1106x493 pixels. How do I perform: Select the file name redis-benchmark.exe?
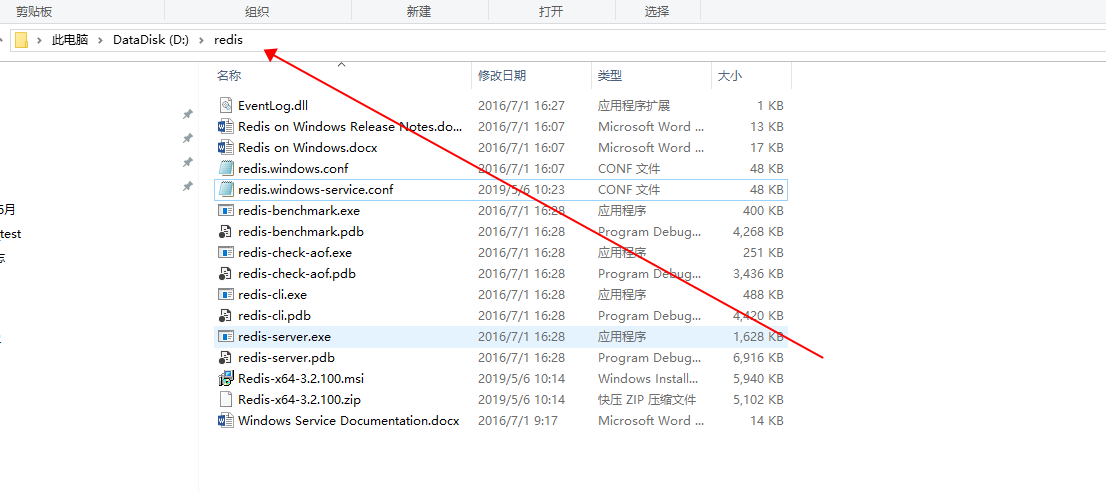[x=299, y=210]
